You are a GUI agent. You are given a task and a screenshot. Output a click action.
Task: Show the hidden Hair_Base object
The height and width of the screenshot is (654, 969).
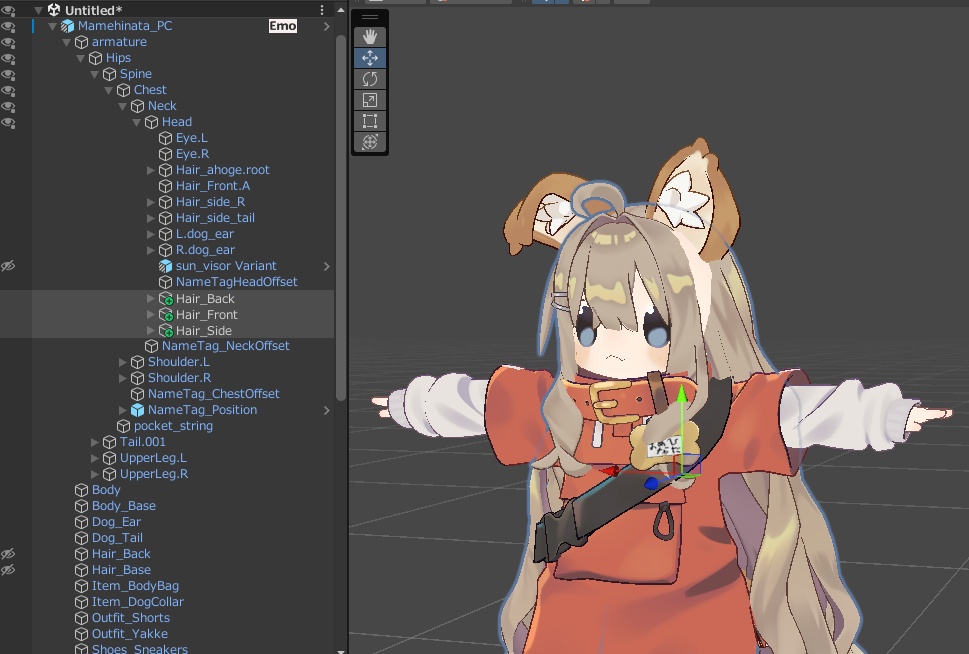(x=8, y=570)
